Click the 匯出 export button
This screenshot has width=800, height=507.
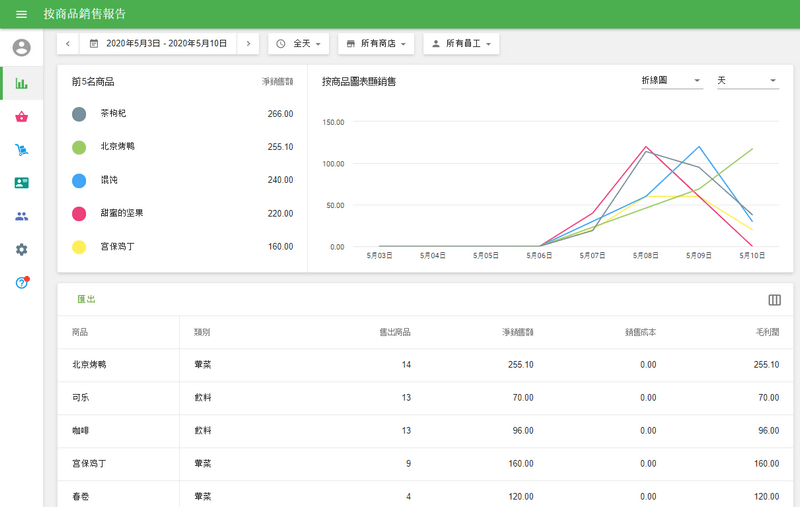click(86, 299)
